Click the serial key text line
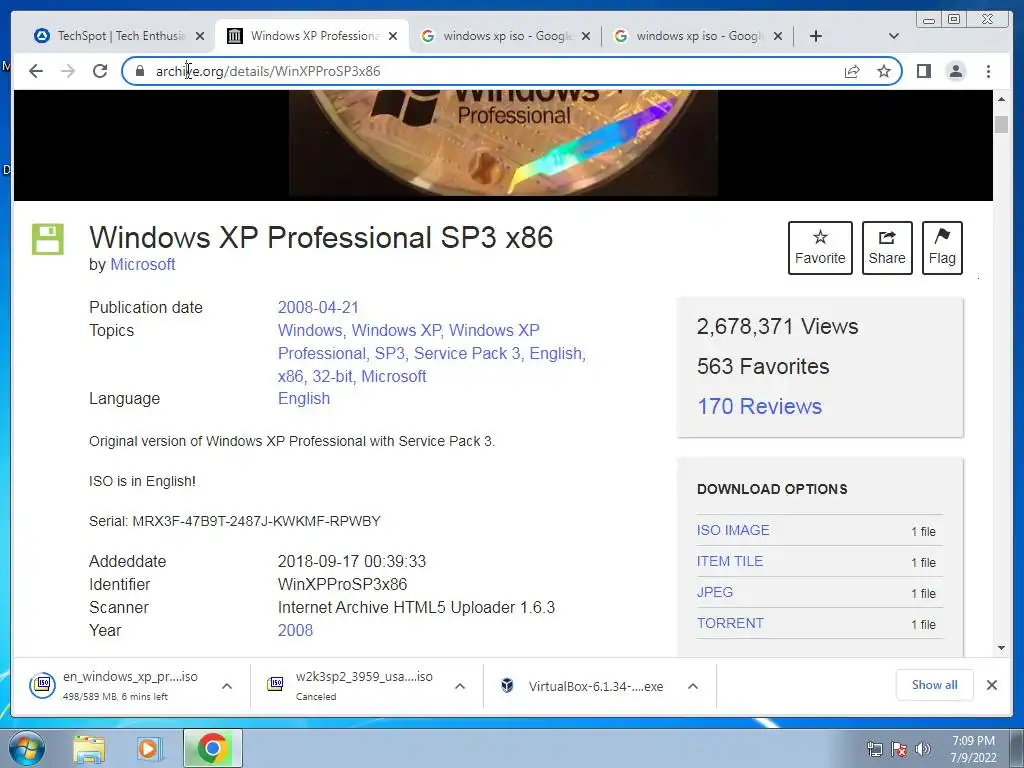This screenshot has height=768, width=1024. point(234,521)
